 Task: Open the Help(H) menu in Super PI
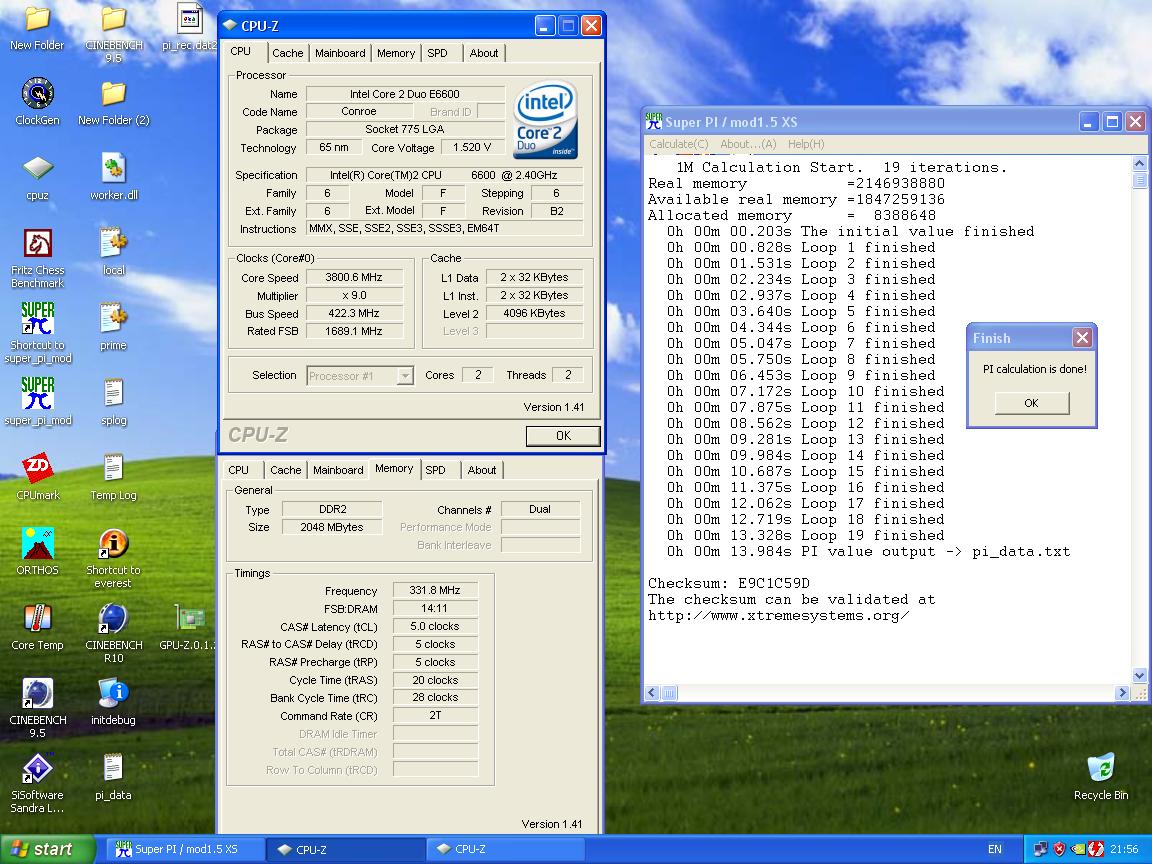806,144
